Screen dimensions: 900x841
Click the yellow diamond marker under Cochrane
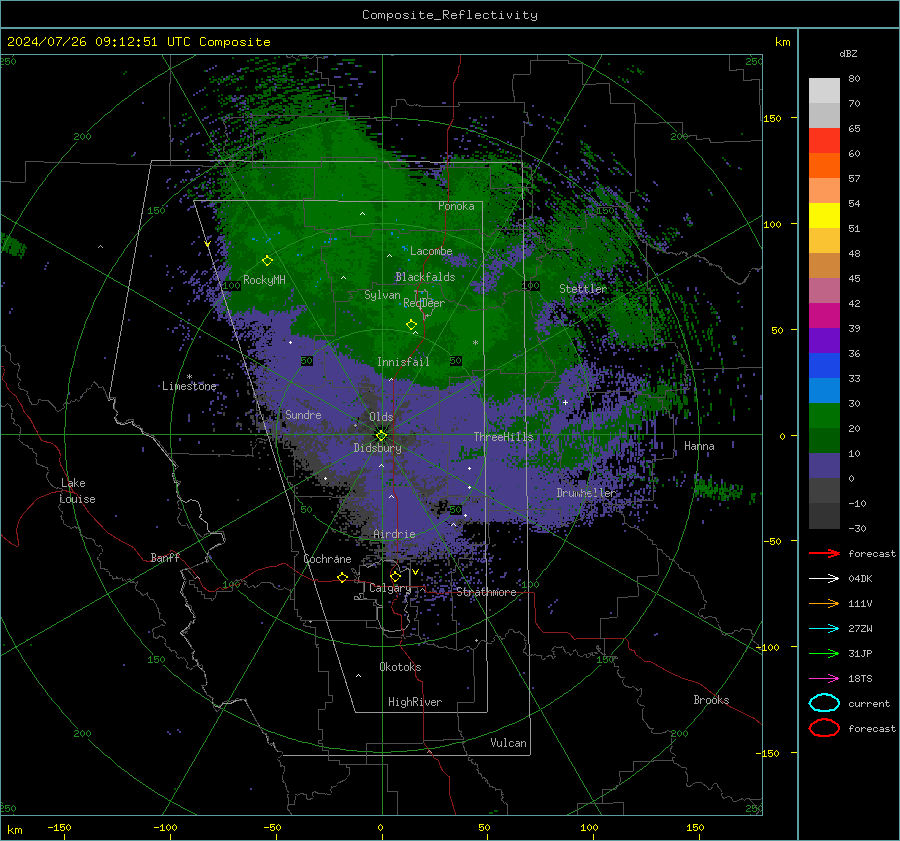click(342, 577)
